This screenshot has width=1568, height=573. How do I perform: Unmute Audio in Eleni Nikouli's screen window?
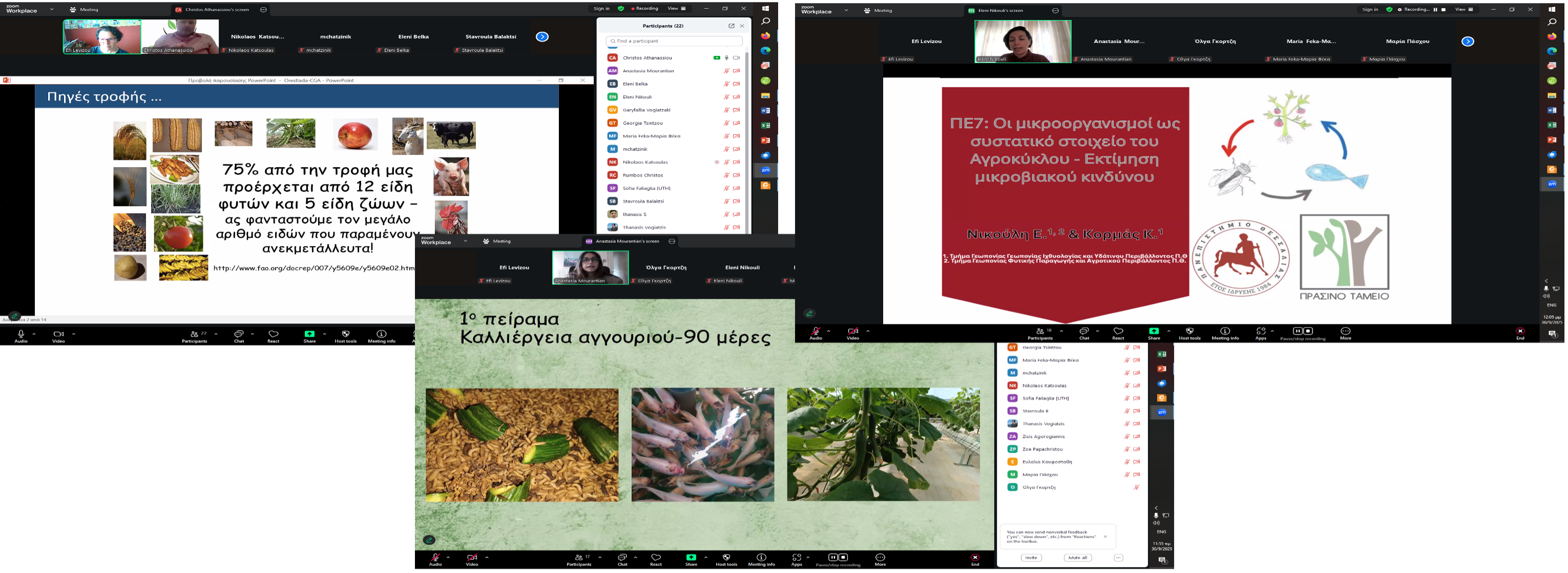[815, 334]
